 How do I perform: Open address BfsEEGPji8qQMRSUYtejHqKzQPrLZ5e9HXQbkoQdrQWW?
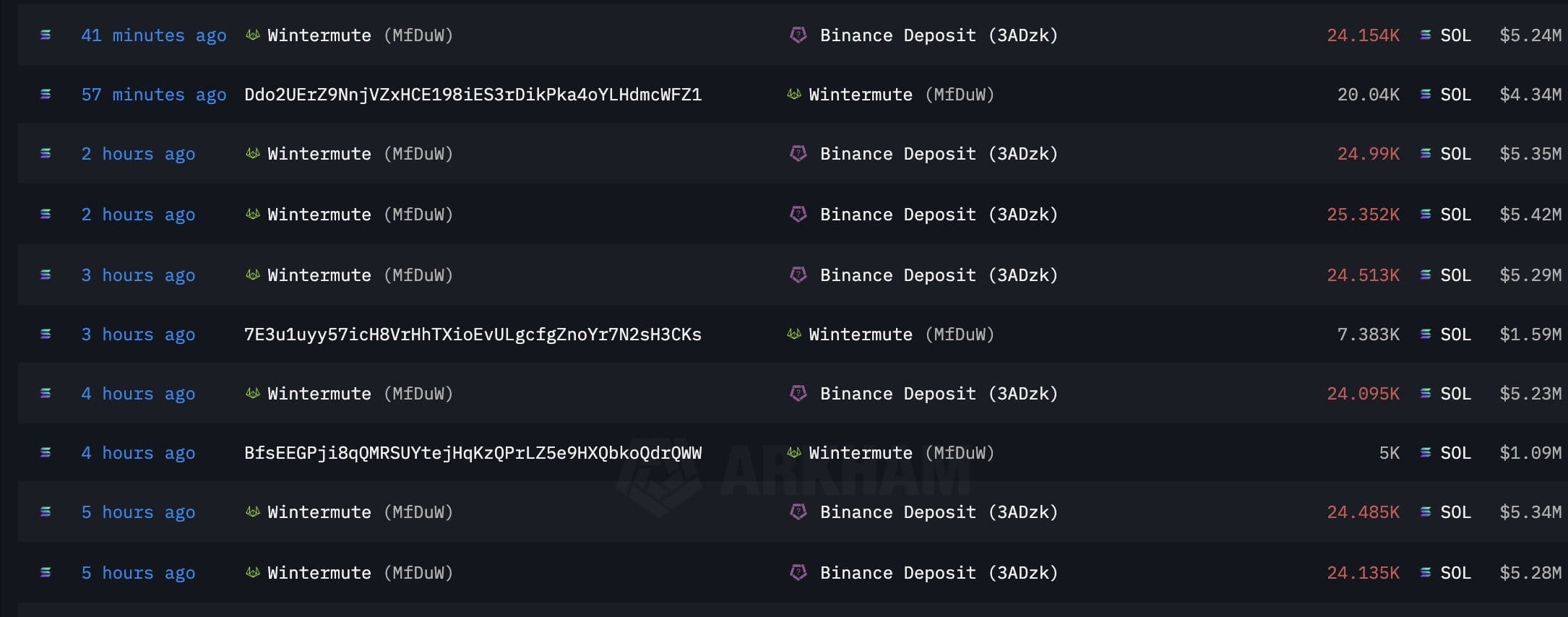[473, 453]
